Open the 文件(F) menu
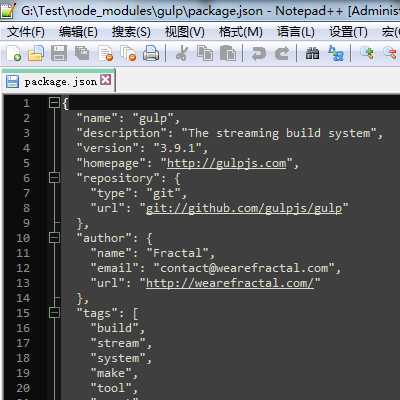Image resolution: width=400 pixels, height=400 pixels. tap(26, 32)
